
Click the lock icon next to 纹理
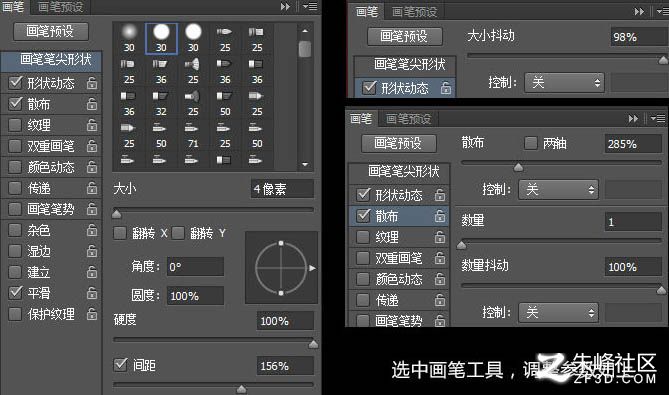coord(92,125)
